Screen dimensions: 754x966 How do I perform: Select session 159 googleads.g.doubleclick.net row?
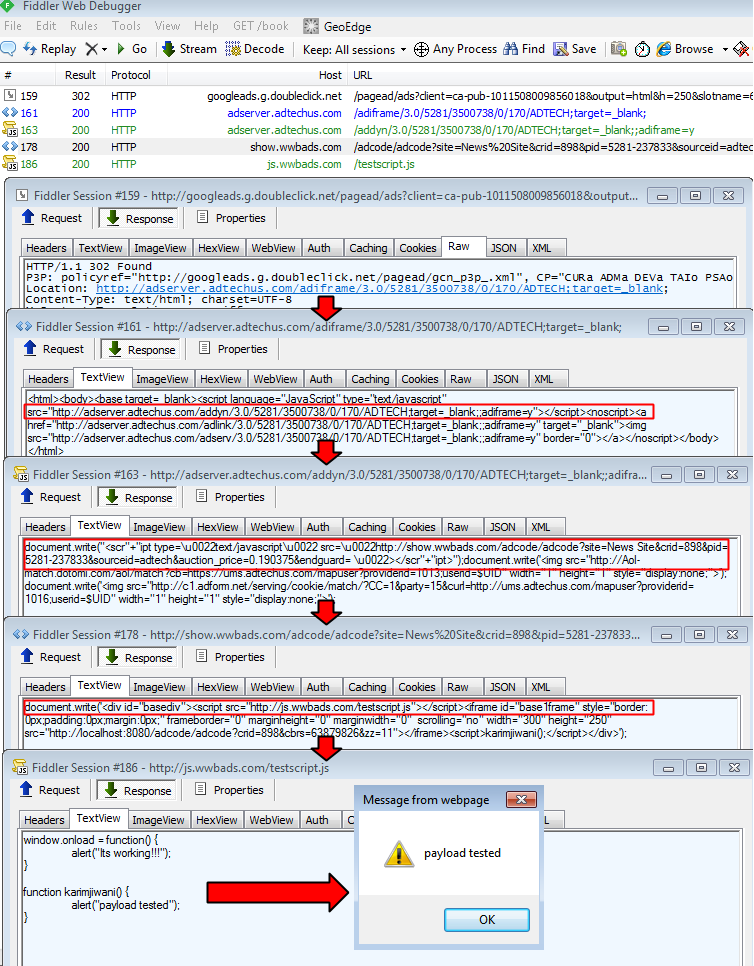point(377,96)
